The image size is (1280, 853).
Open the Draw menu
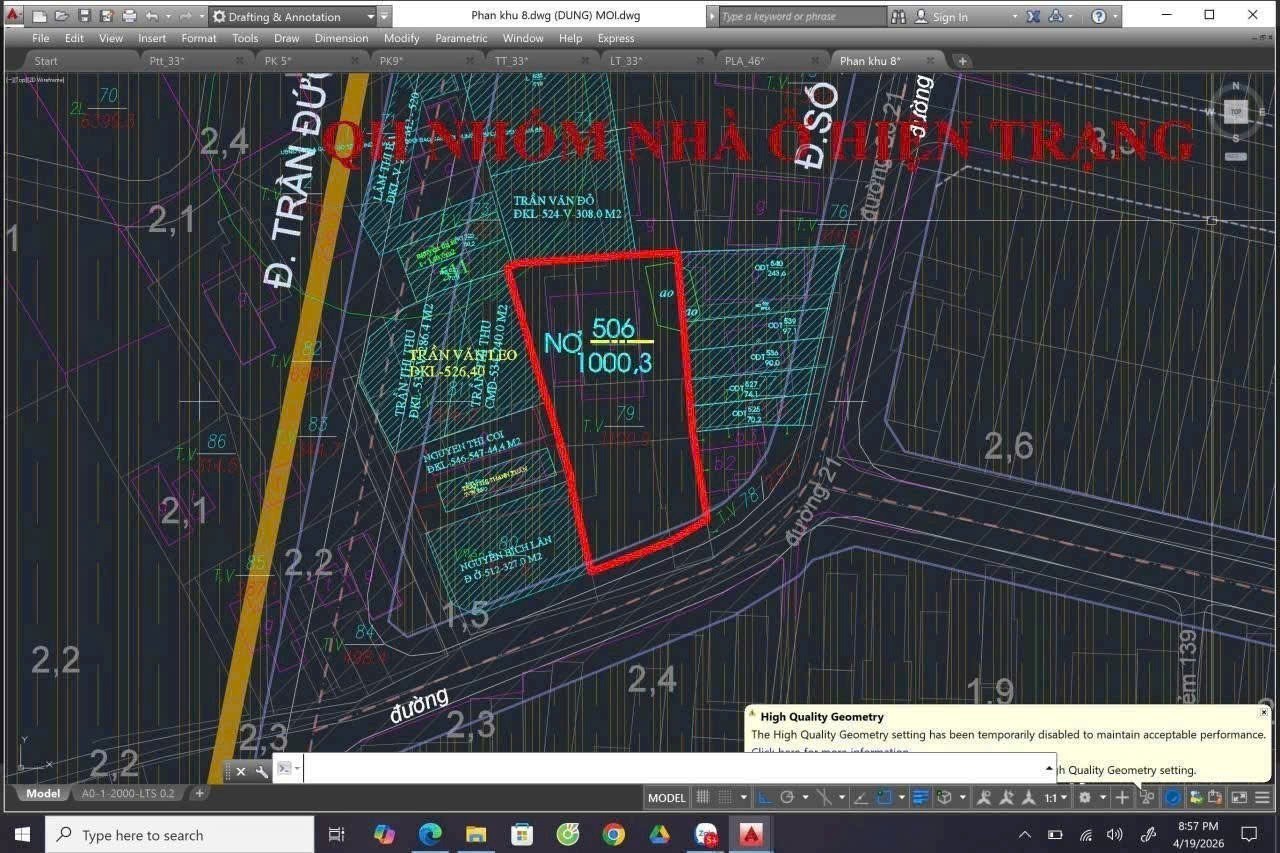coord(287,38)
